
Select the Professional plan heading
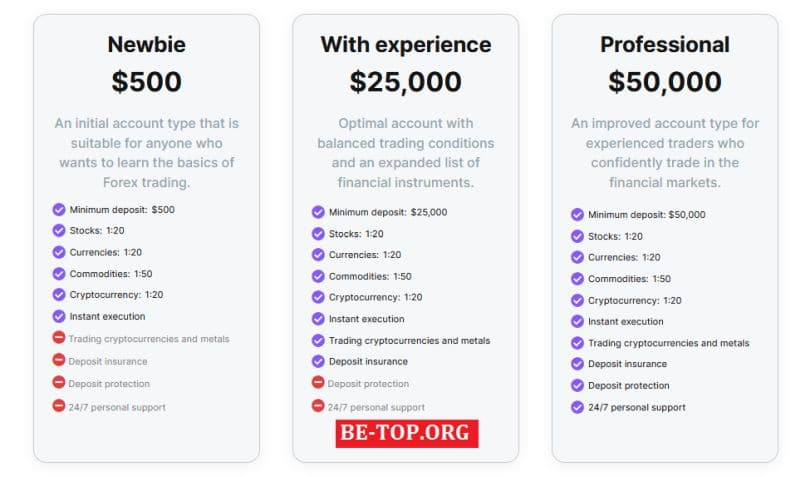click(x=664, y=45)
